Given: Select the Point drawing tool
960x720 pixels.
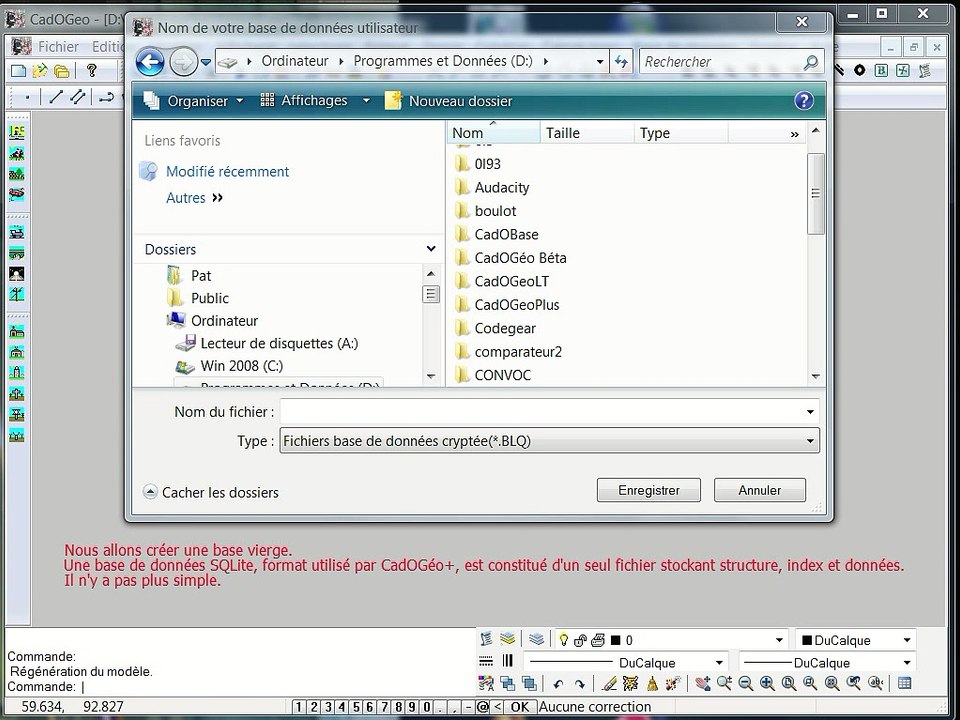Looking at the screenshot, I should [x=28, y=97].
